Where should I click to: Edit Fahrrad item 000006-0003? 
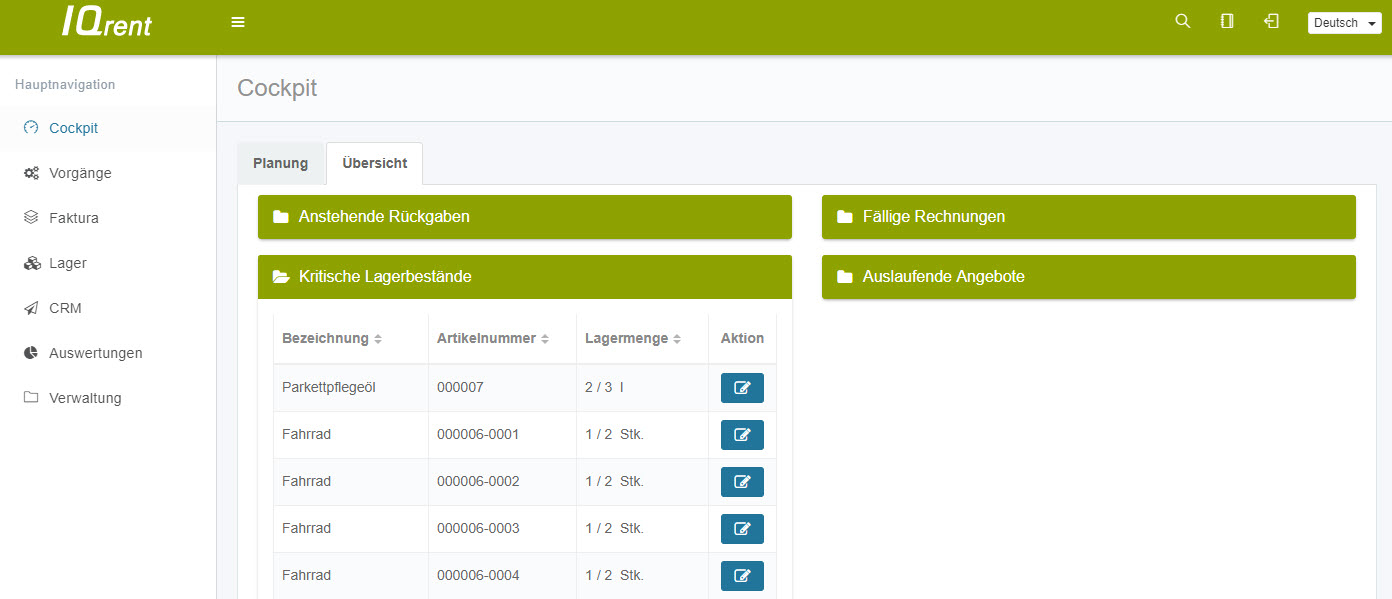742,529
